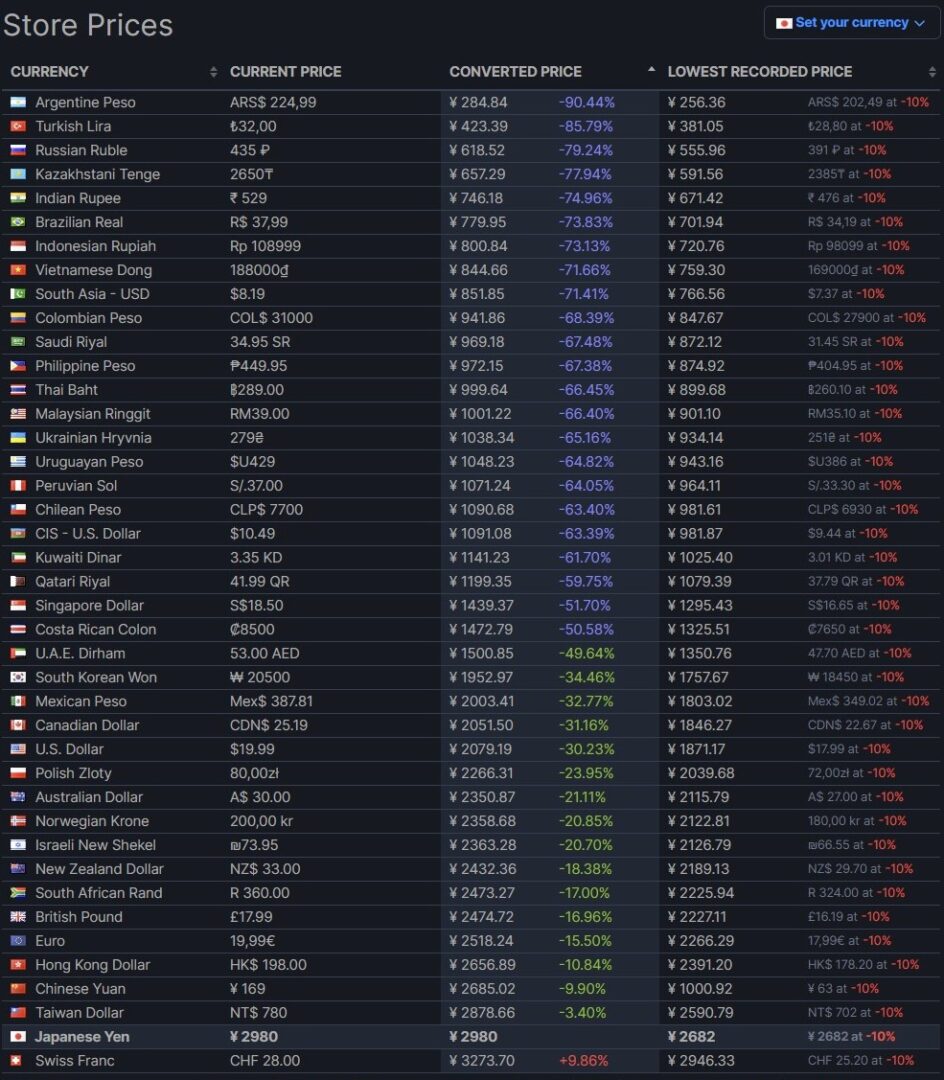Click the U.S. Dollar $19.99 current price cell
Screen dimensions: 944x1080
pos(252,749)
